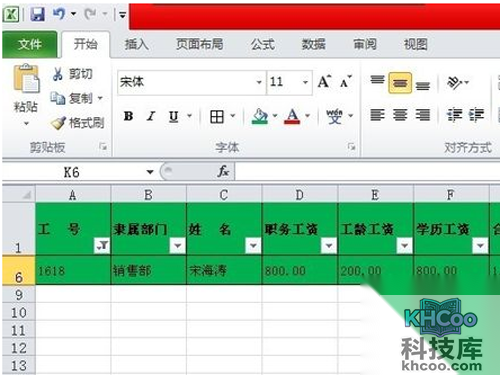
Task: Open the 姓名 filter dropdown
Action: tap(253, 246)
